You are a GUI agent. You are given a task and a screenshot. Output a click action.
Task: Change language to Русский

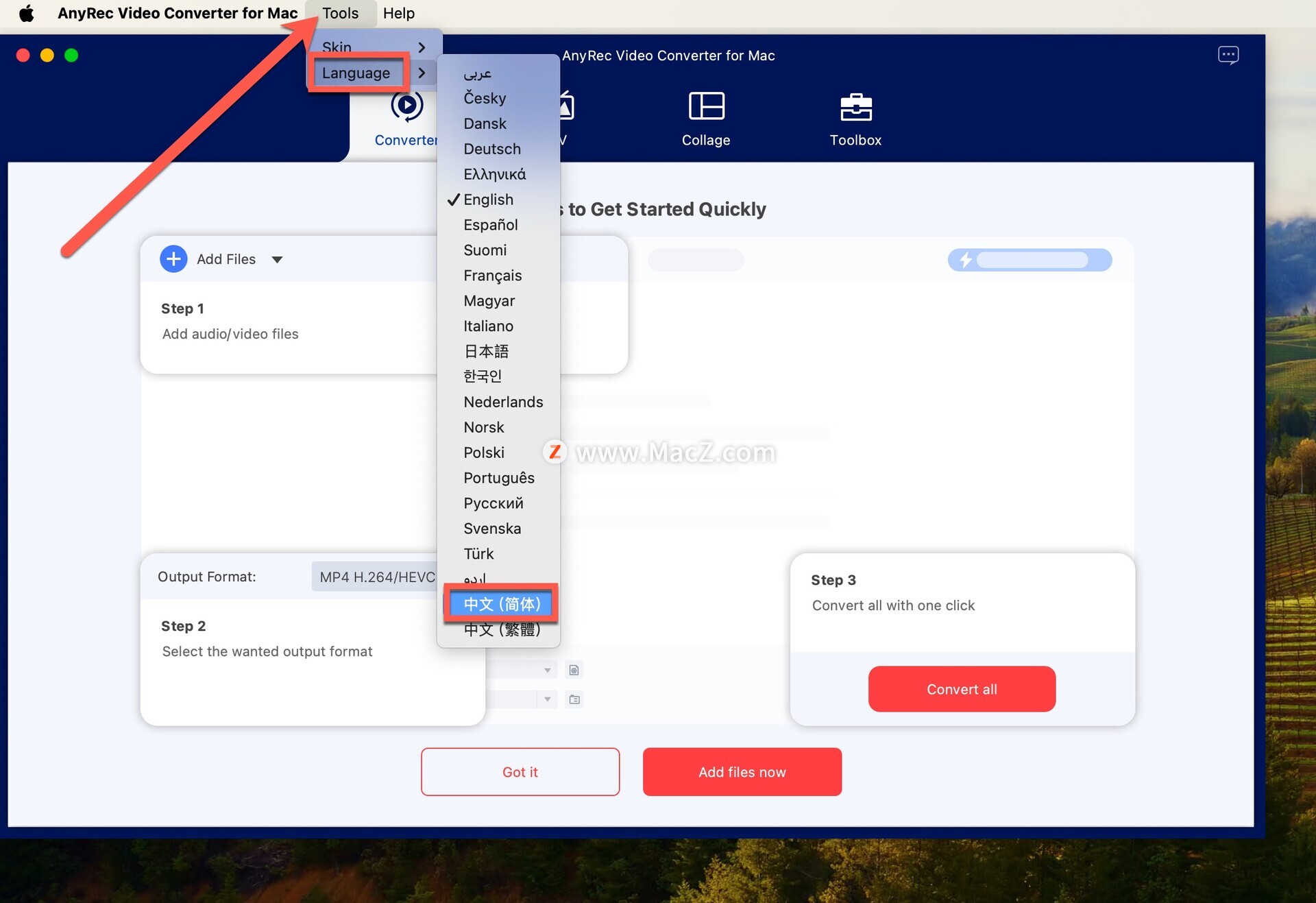click(x=499, y=503)
